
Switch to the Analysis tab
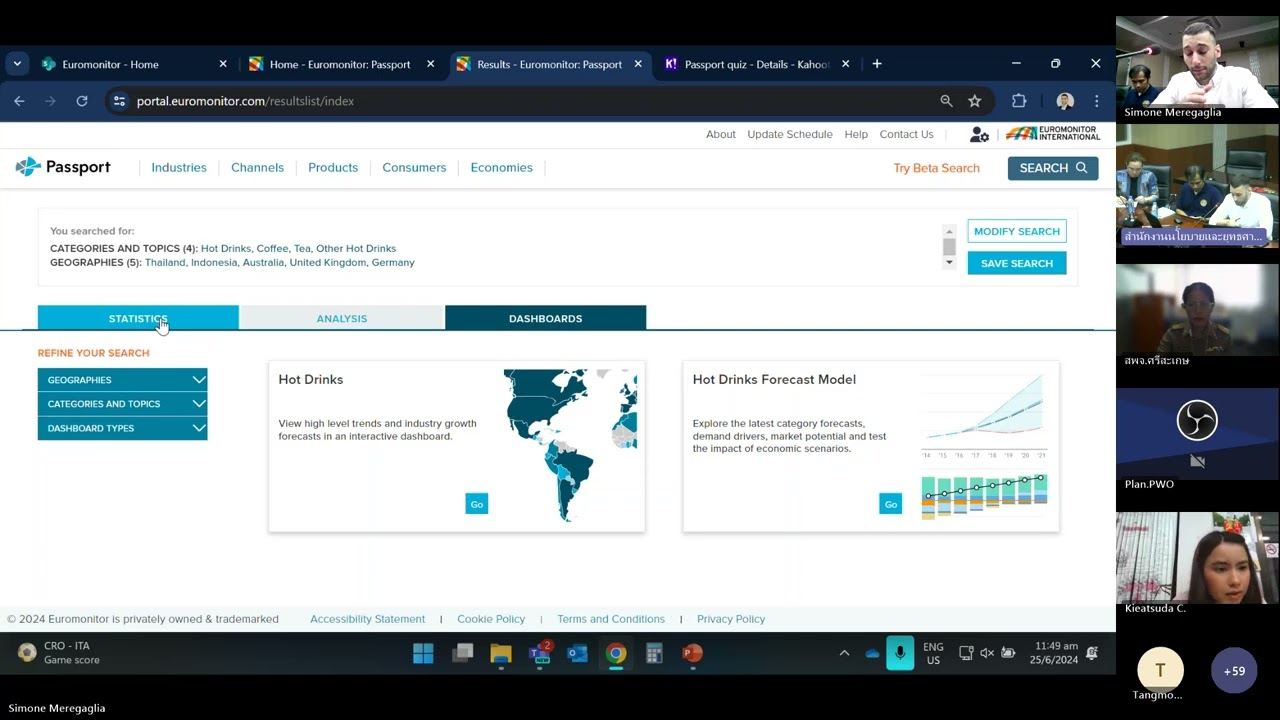pyautogui.click(x=342, y=318)
